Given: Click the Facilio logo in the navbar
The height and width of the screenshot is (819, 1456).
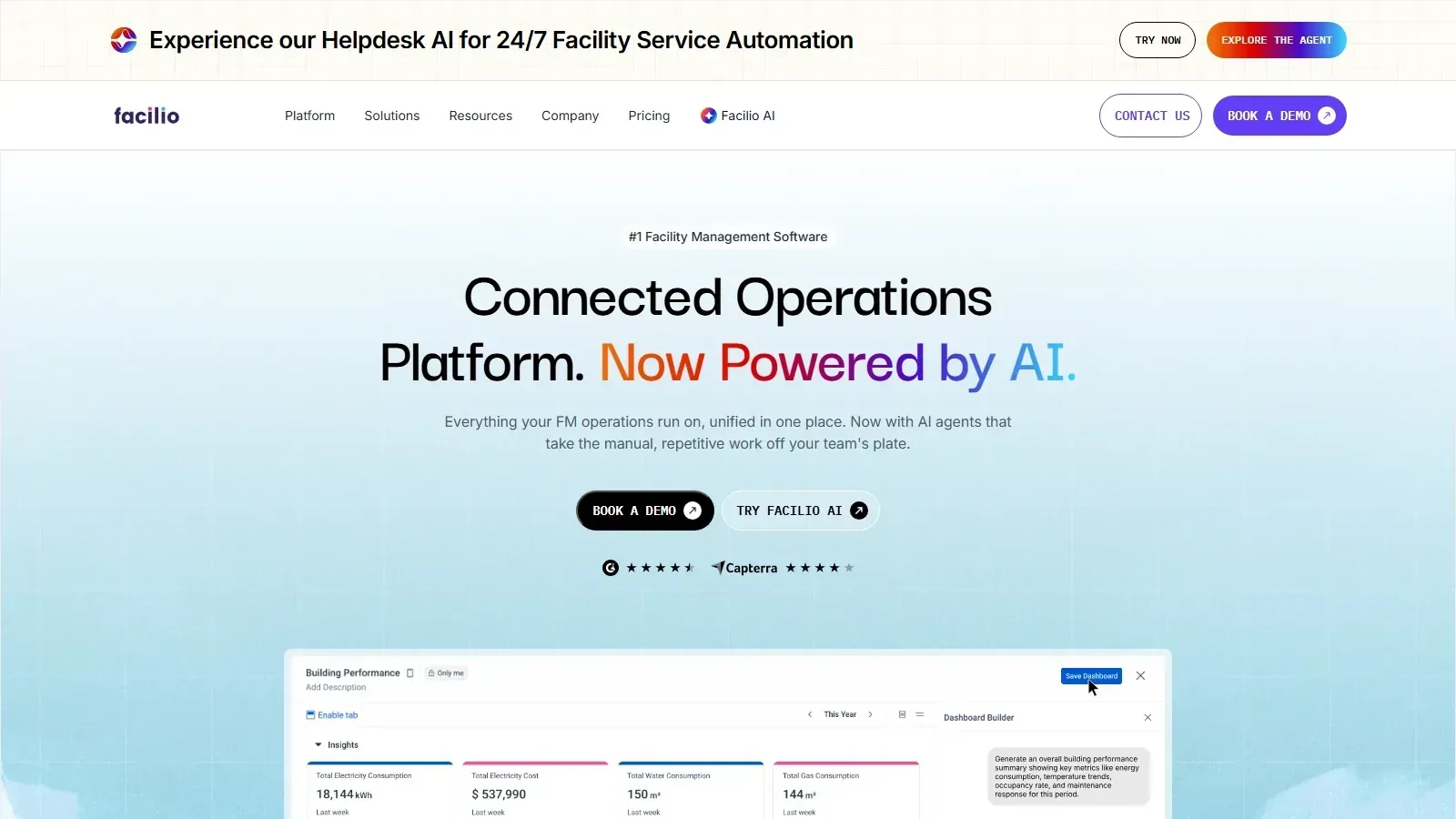Looking at the screenshot, I should click(x=147, y=116).
